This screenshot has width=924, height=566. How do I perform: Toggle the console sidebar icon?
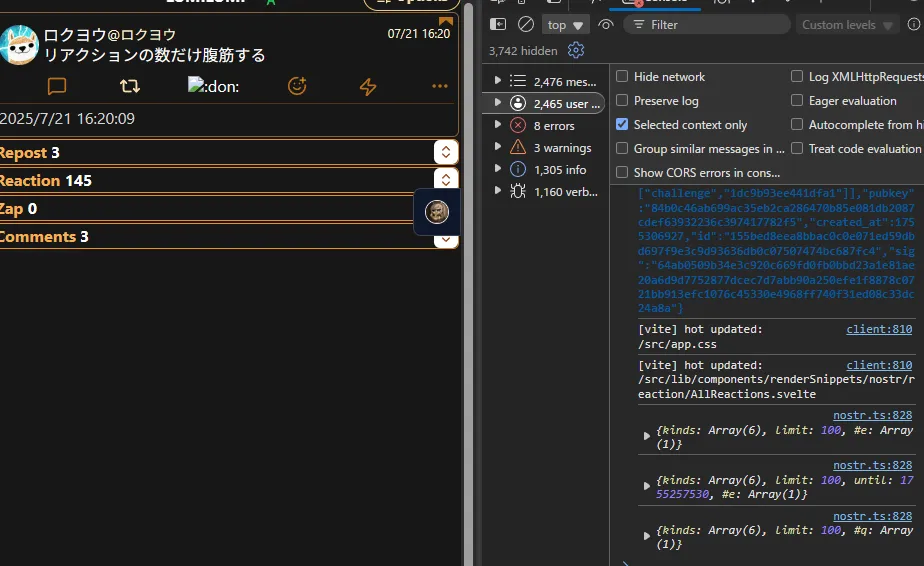[x=498, y=25]
